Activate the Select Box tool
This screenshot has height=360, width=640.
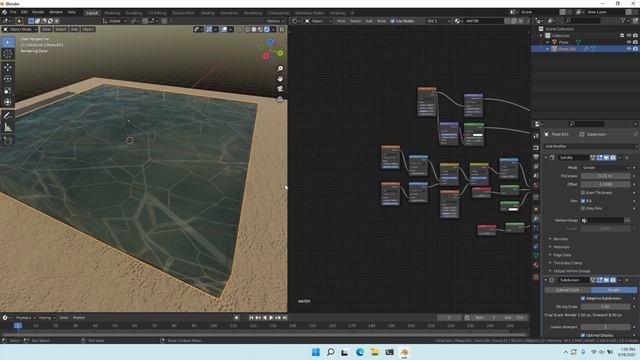click(x=8, y=42)
